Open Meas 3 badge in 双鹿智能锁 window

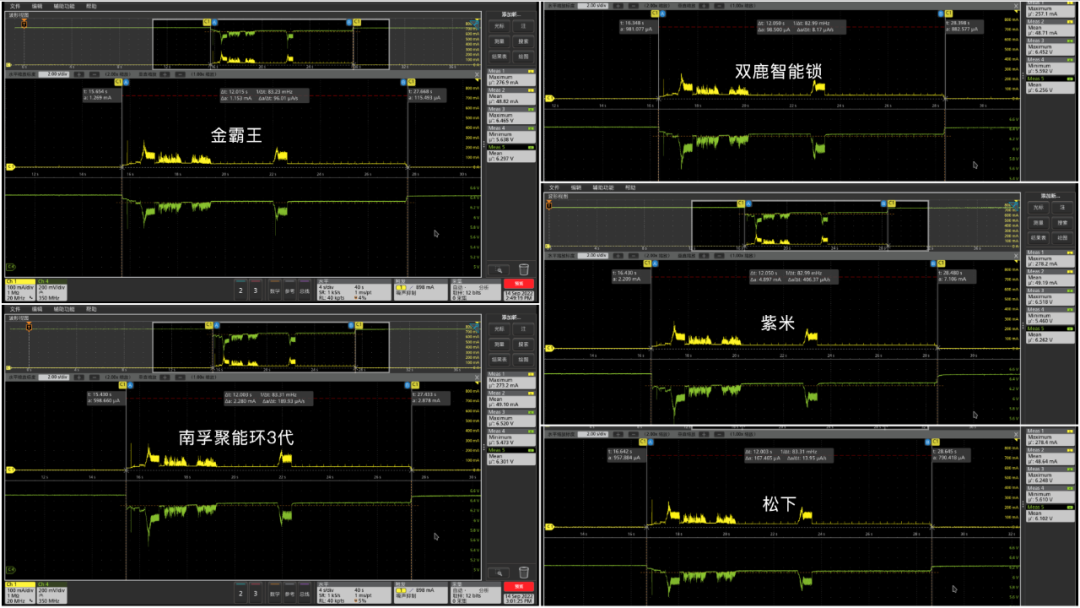1050,47
